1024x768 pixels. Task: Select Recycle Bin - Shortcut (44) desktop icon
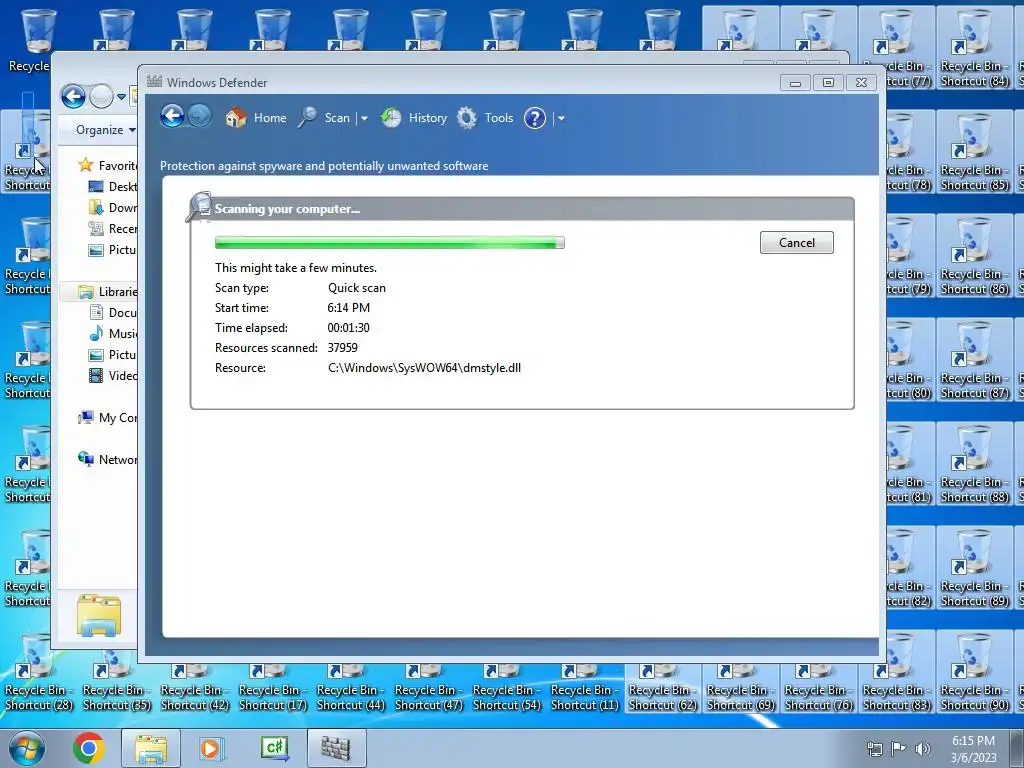351,688
